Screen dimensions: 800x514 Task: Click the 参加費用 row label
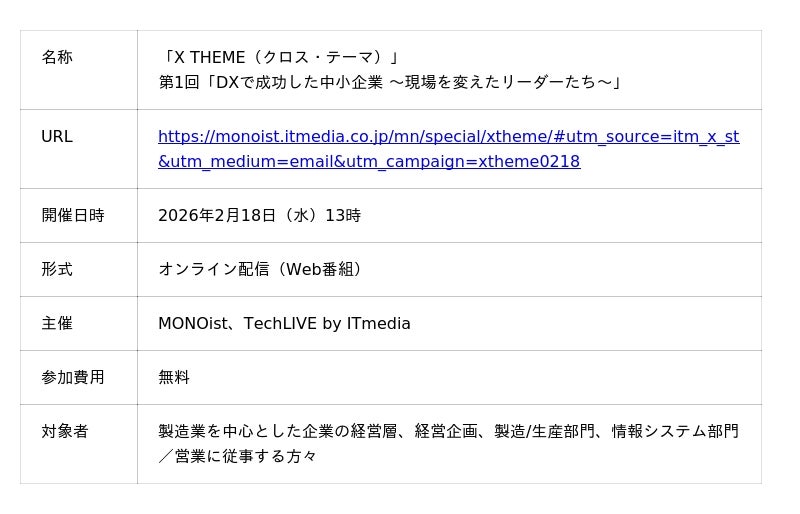(x=72, y=377)
